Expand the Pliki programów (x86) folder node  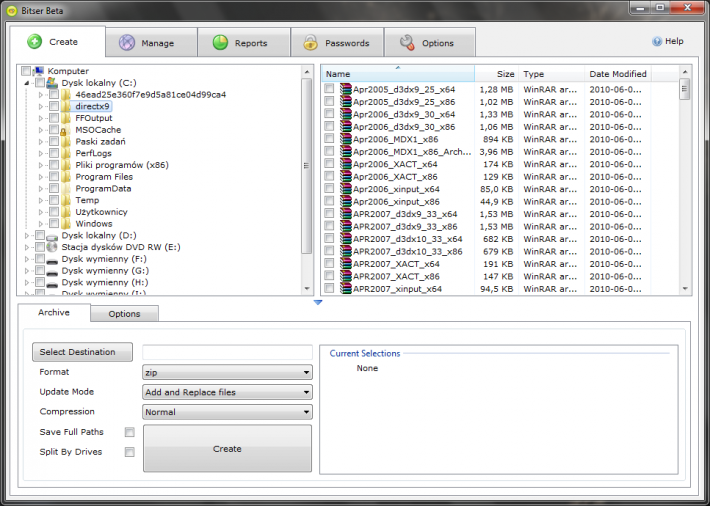pyautogui.click(x=41, y=165)
